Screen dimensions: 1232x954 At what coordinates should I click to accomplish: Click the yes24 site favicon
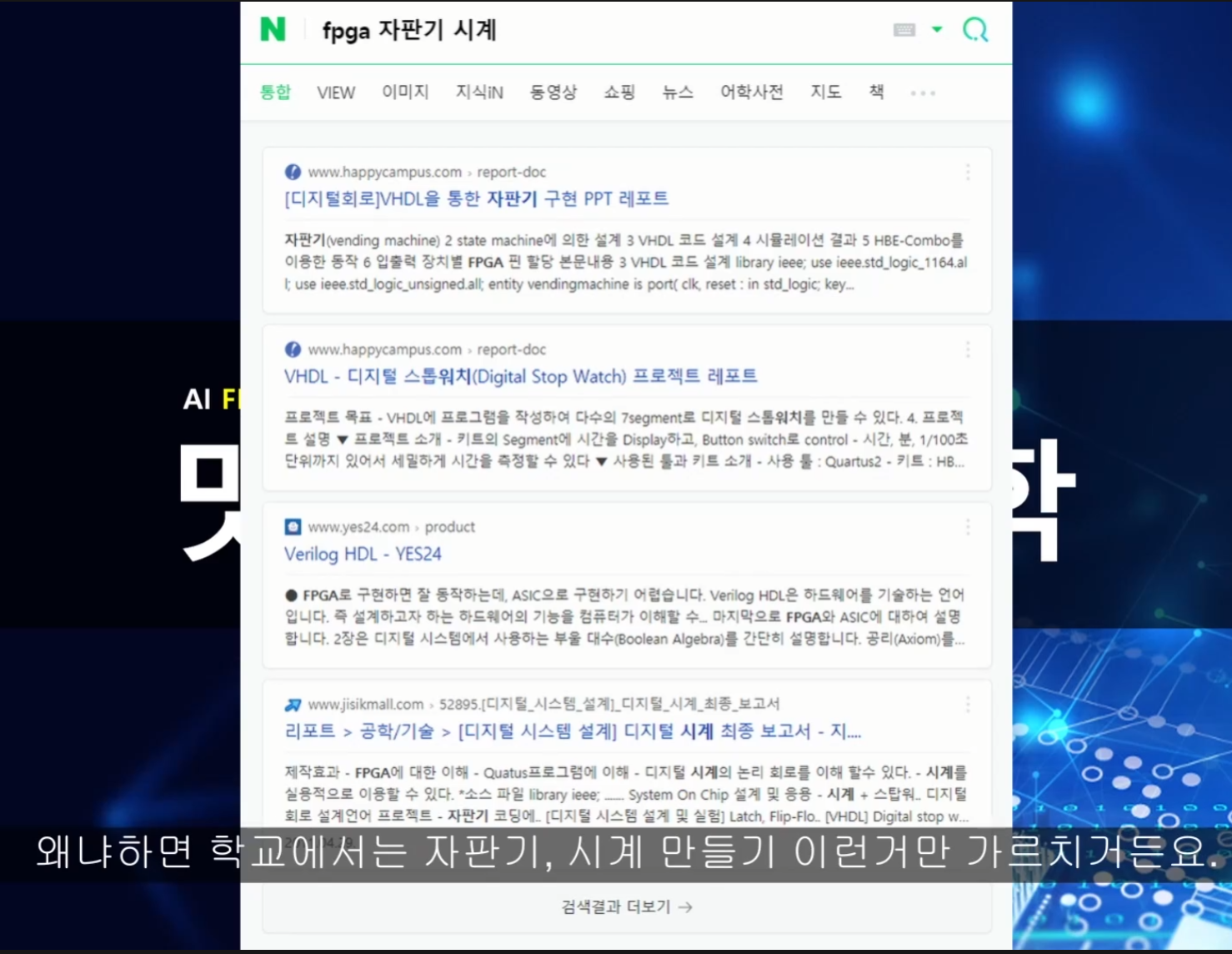[293, 527]
